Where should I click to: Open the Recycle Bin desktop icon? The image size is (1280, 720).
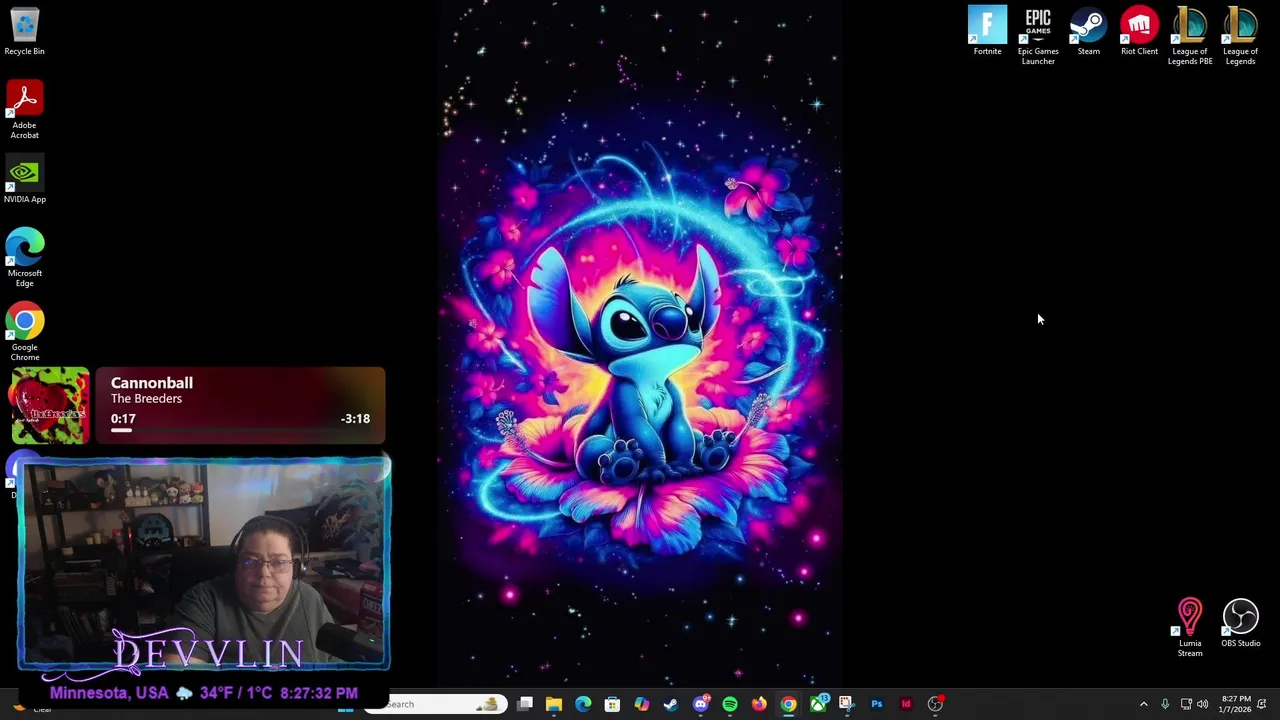click(x=24, y=32)
